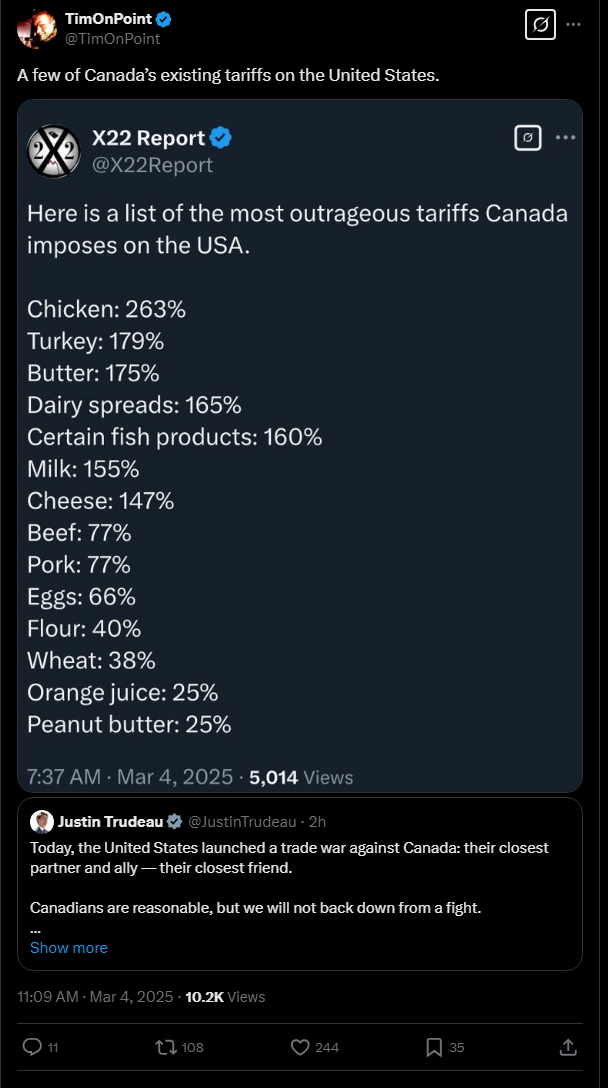
Task: Bookmark this post
Action: click(x=434, y=1047)
